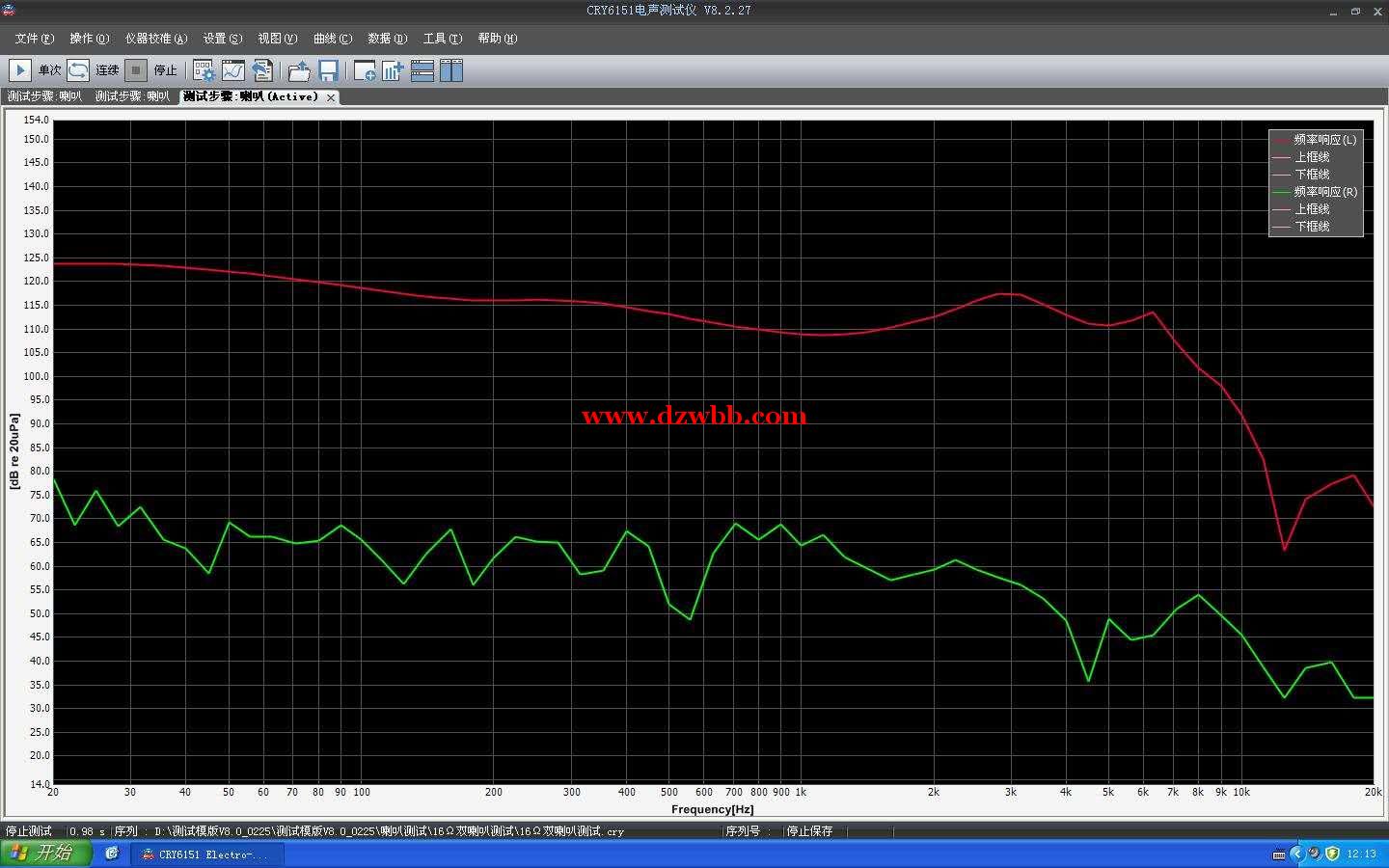The image size is (1389, 868).
Task: Click the 停止测试 status bar entry
Action: (x=29, y=831)
